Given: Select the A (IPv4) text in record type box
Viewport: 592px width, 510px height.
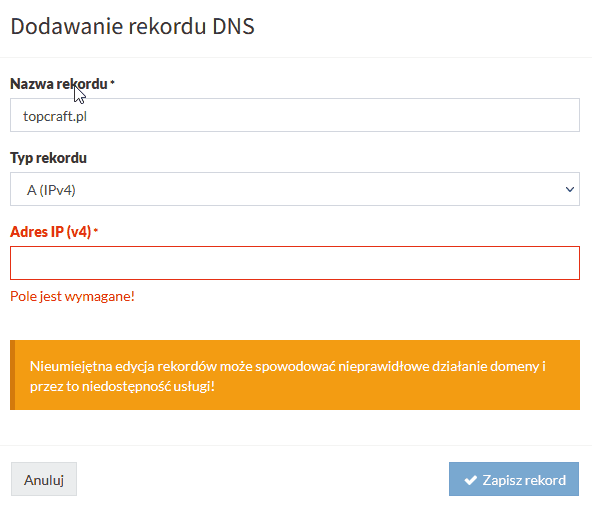Looking at the screenshot, I should [51, 190].
